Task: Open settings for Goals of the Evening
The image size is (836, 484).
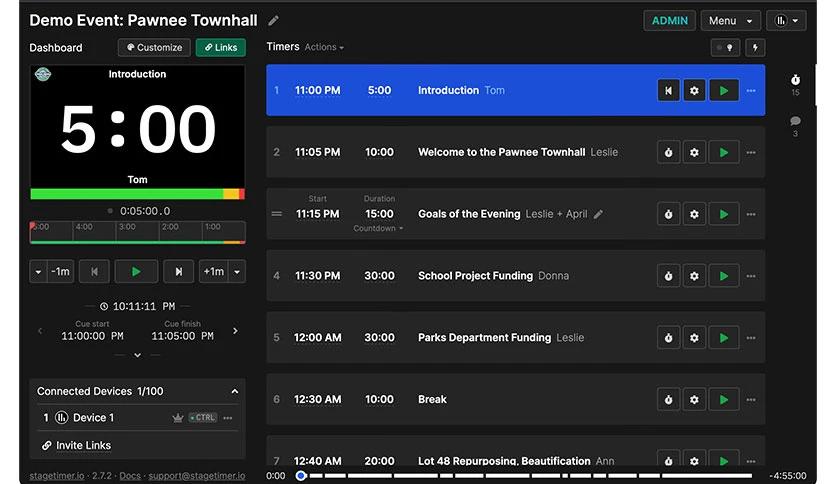Action: [x=694, y=214]
